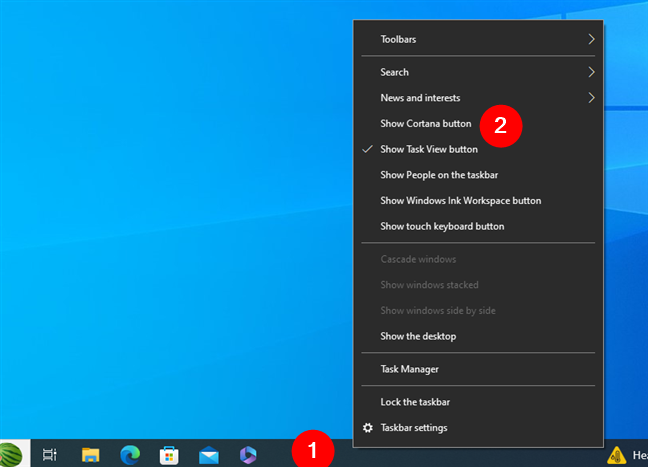
Task: Open News and interests menu entry
Action: click(x=478, y=98)
